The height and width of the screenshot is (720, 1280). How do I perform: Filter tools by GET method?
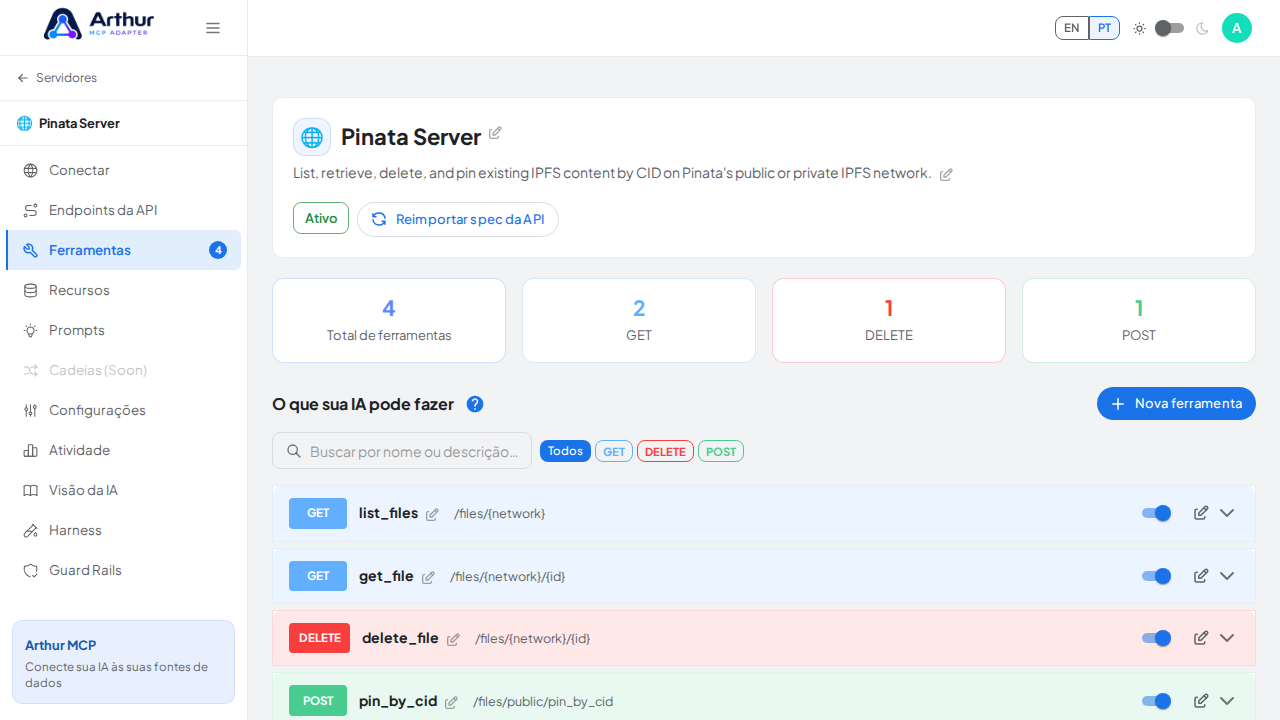point(614,451)
